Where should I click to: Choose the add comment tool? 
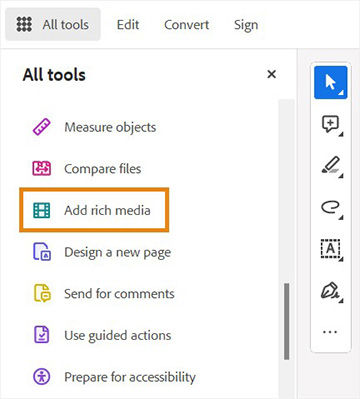330,124
